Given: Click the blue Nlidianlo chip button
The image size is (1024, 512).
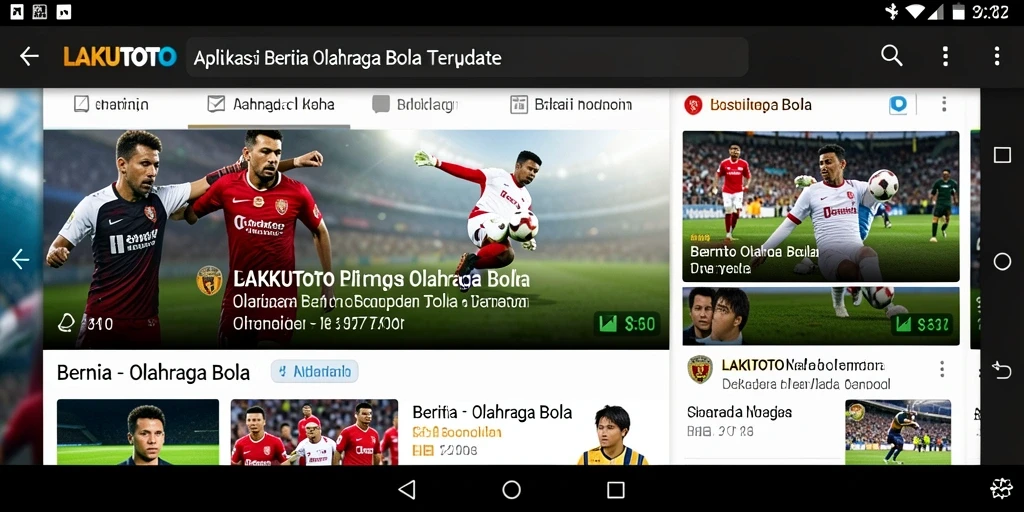Looking at the screenshot, I should point(315,372).
